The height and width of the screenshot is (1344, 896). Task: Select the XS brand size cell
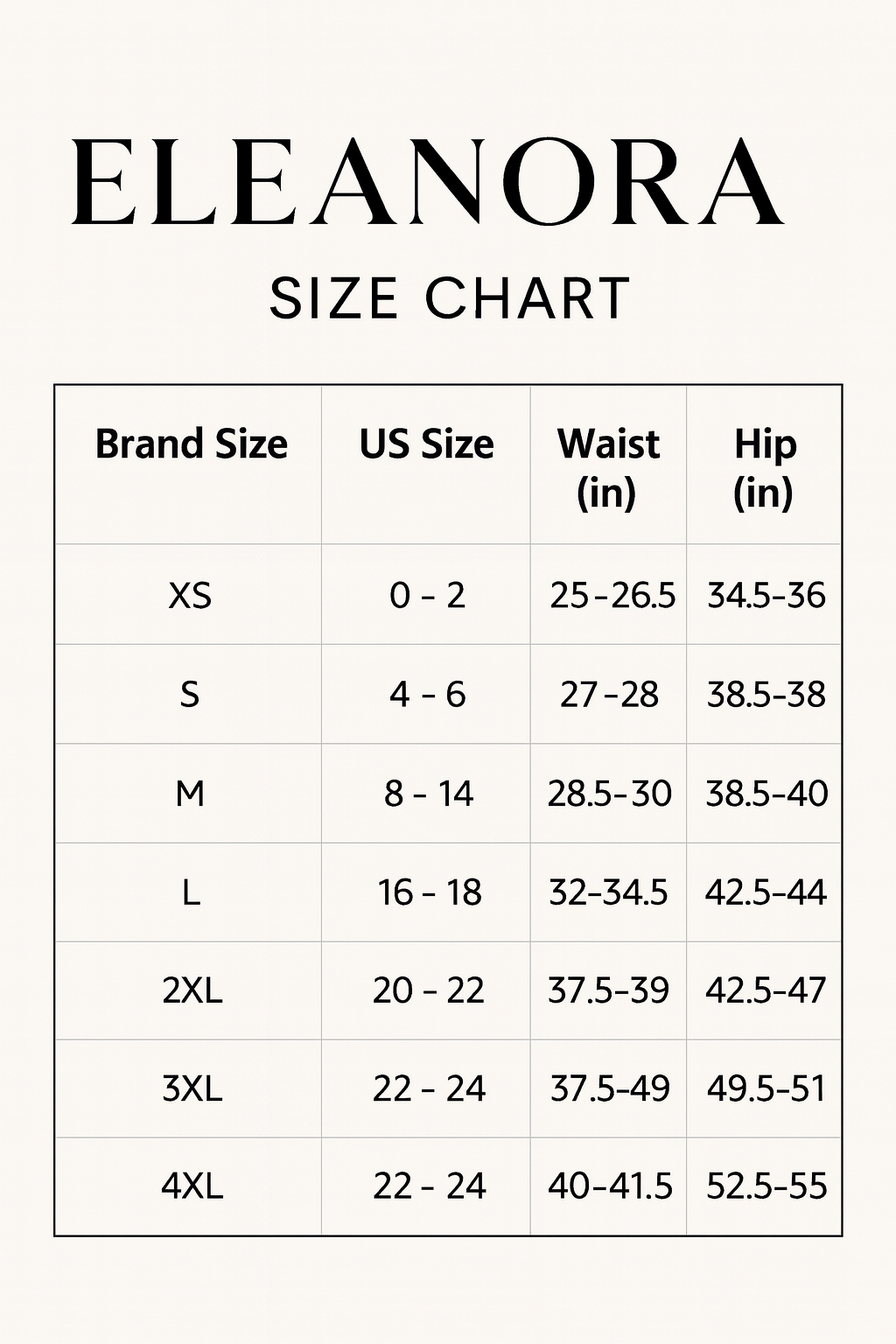tap(190, 596)
